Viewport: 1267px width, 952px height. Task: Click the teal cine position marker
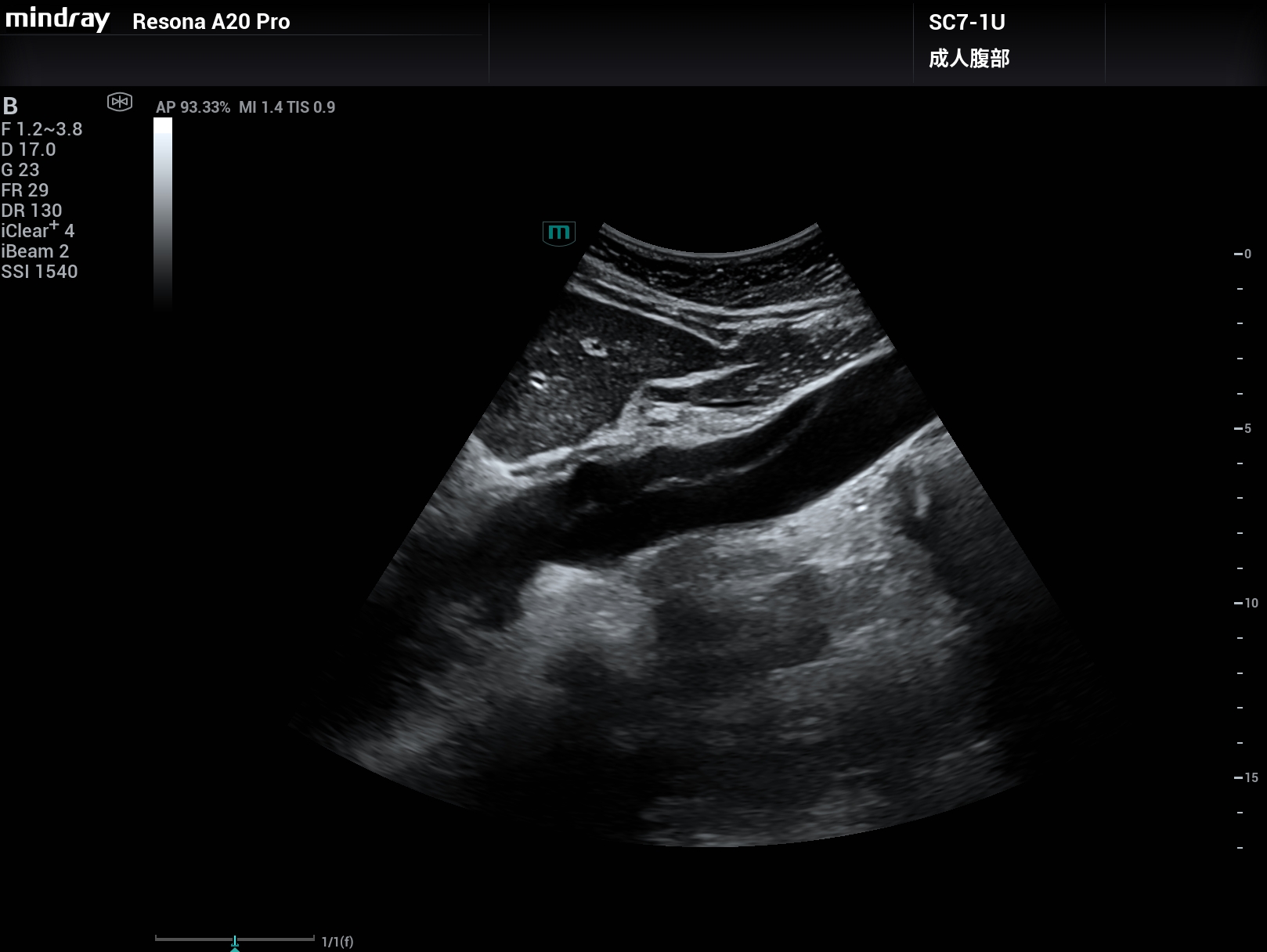(x=235, y=943)
